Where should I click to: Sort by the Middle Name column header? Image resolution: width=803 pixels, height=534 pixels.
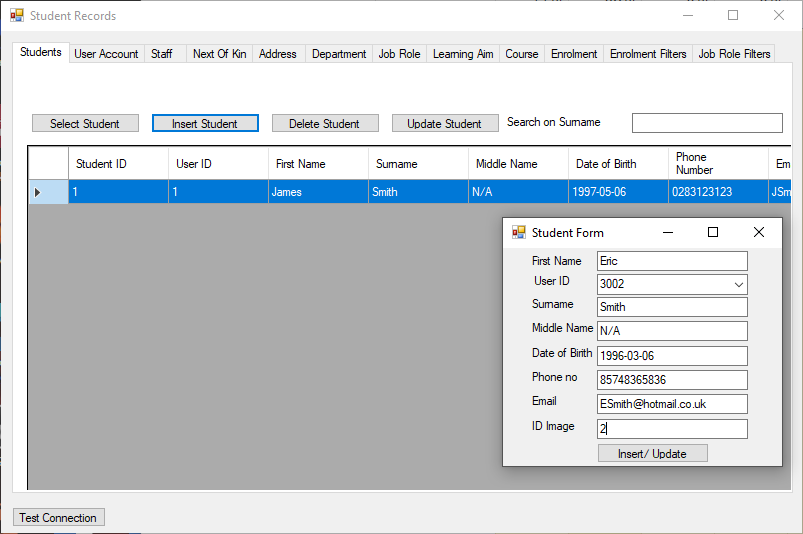[x=518, y=164]
